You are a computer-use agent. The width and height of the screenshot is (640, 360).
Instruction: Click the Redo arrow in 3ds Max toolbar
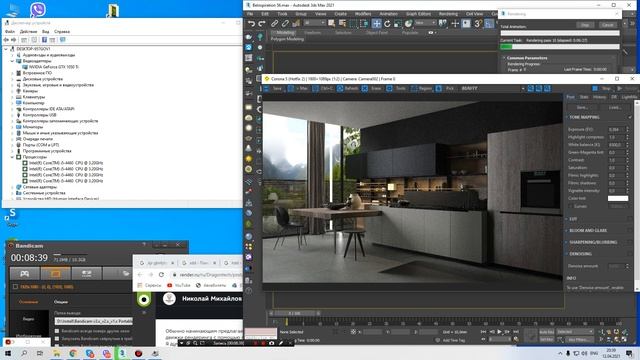point(262,24)
